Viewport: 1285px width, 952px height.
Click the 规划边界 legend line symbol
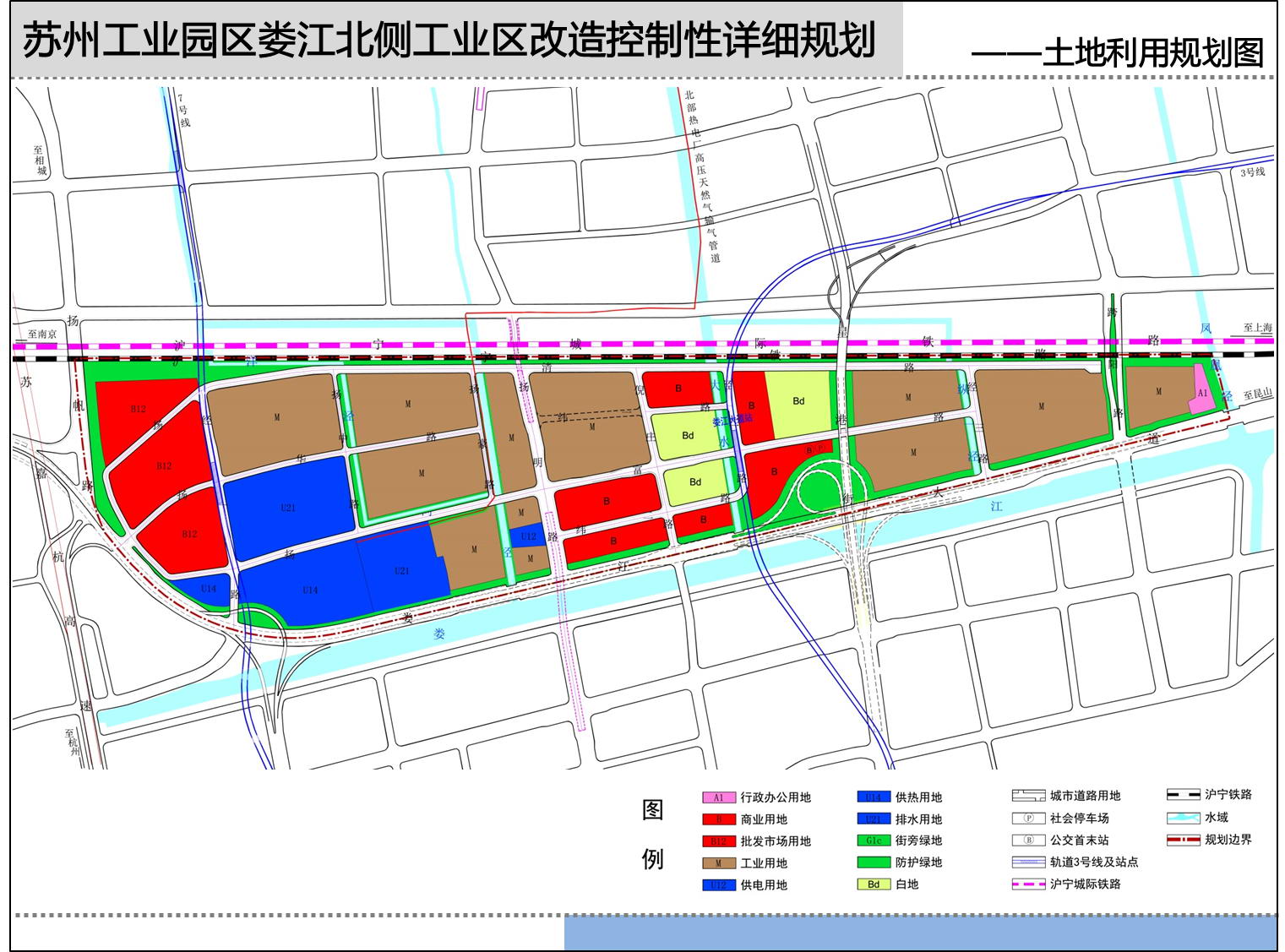pos(1183,840)
